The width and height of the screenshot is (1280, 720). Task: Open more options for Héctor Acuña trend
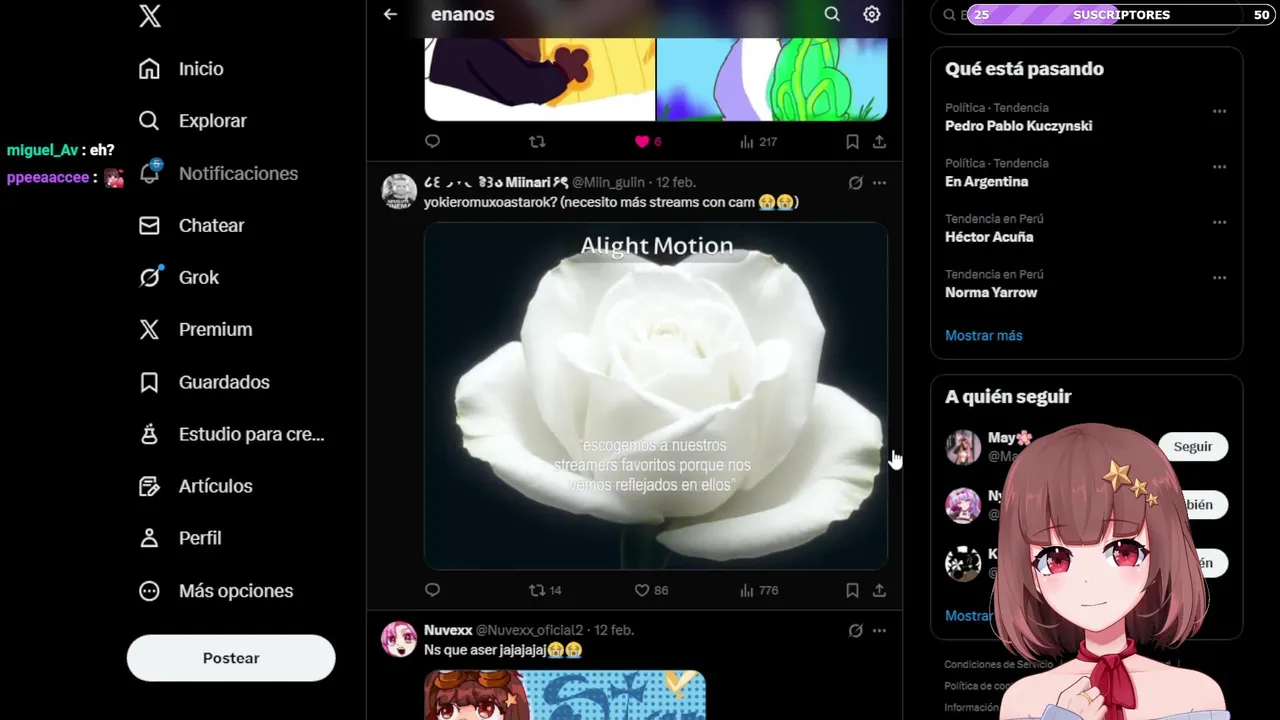[x=1219, y=222]
